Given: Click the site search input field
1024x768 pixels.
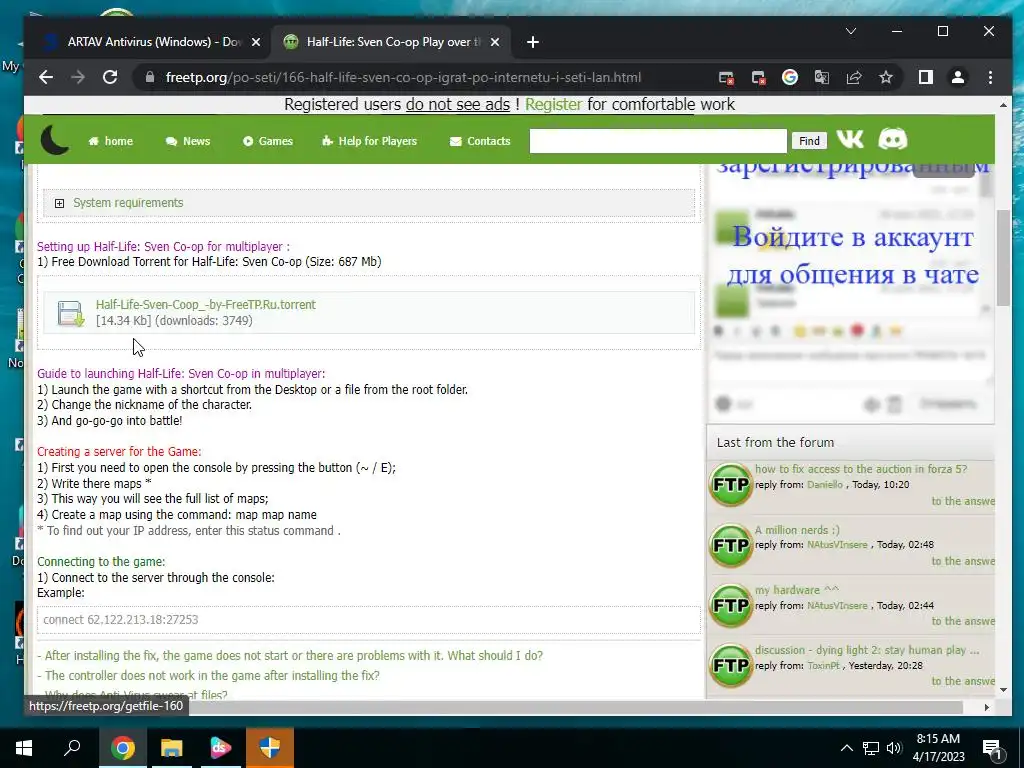Looking at the screenshot, I should (658, 140).
